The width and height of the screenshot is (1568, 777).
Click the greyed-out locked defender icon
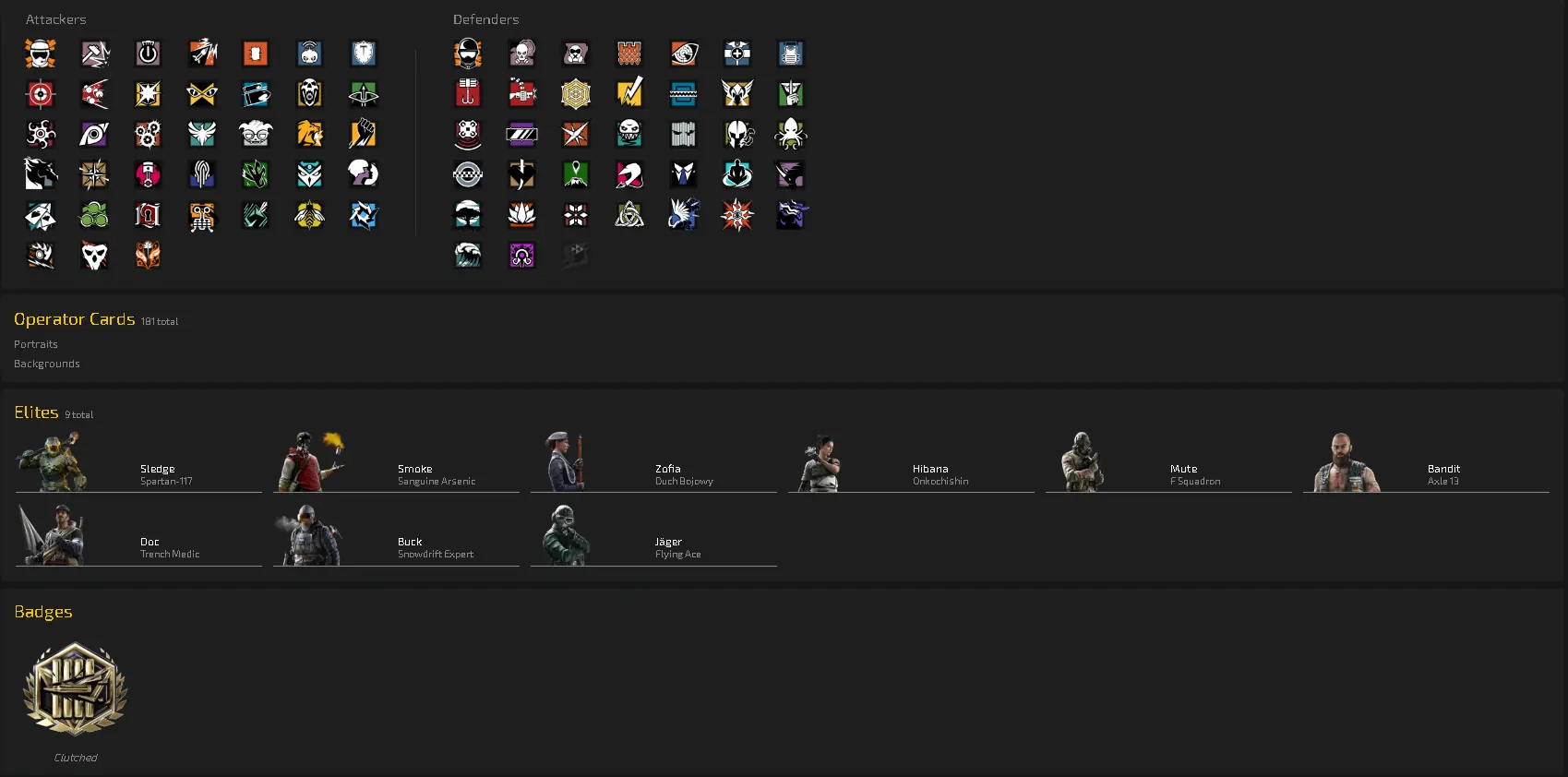(x=576, y=256)
